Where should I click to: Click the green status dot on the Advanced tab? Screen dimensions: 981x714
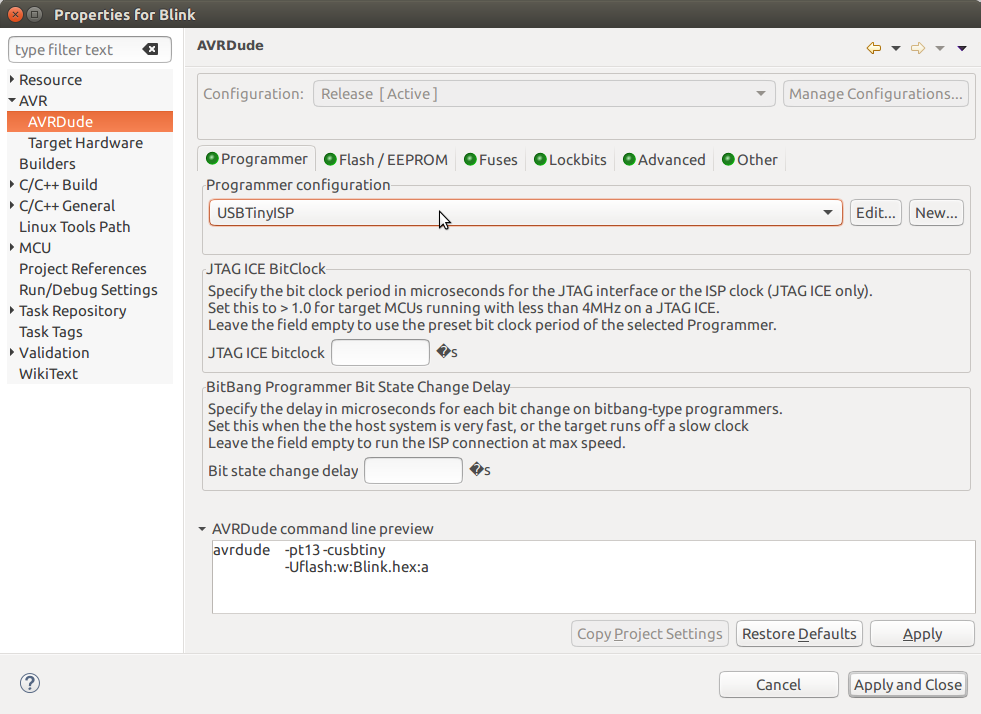pos(629,159)
